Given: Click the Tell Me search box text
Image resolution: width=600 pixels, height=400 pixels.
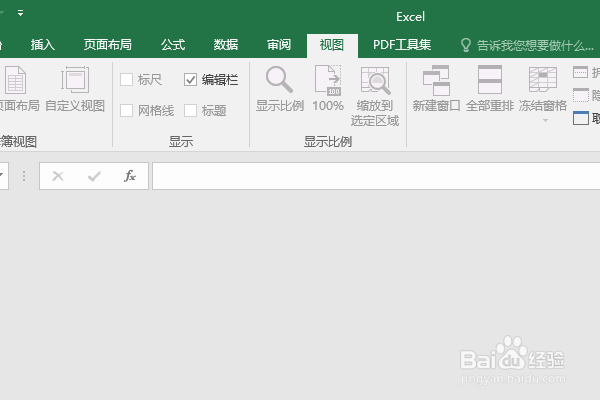Looking at the screenshot, I should coord(535,46).
